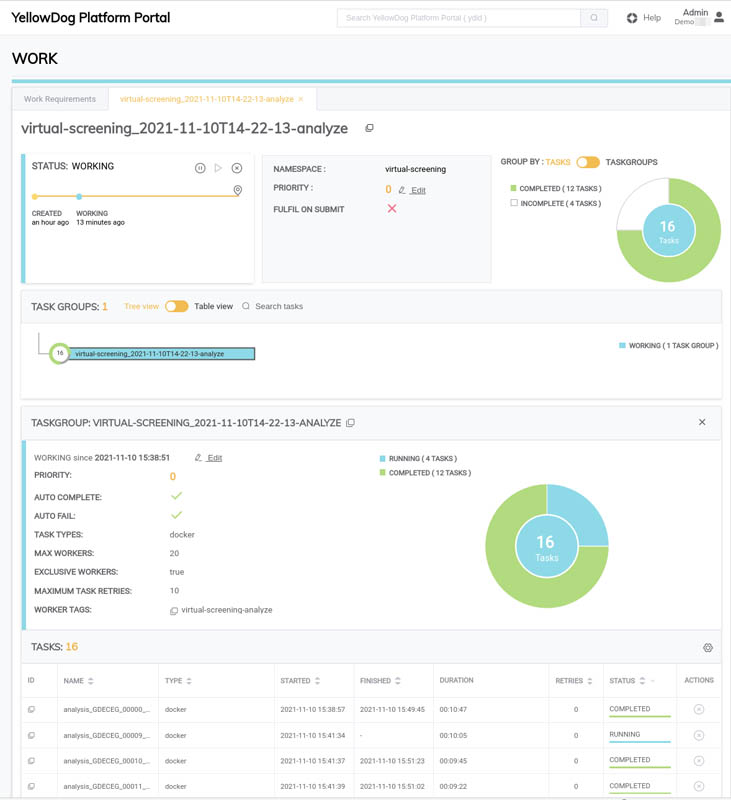The width and height of the screenshot is (731, 800).
Task: Click the search magnifier button in header
Action: tap(594, 18)
